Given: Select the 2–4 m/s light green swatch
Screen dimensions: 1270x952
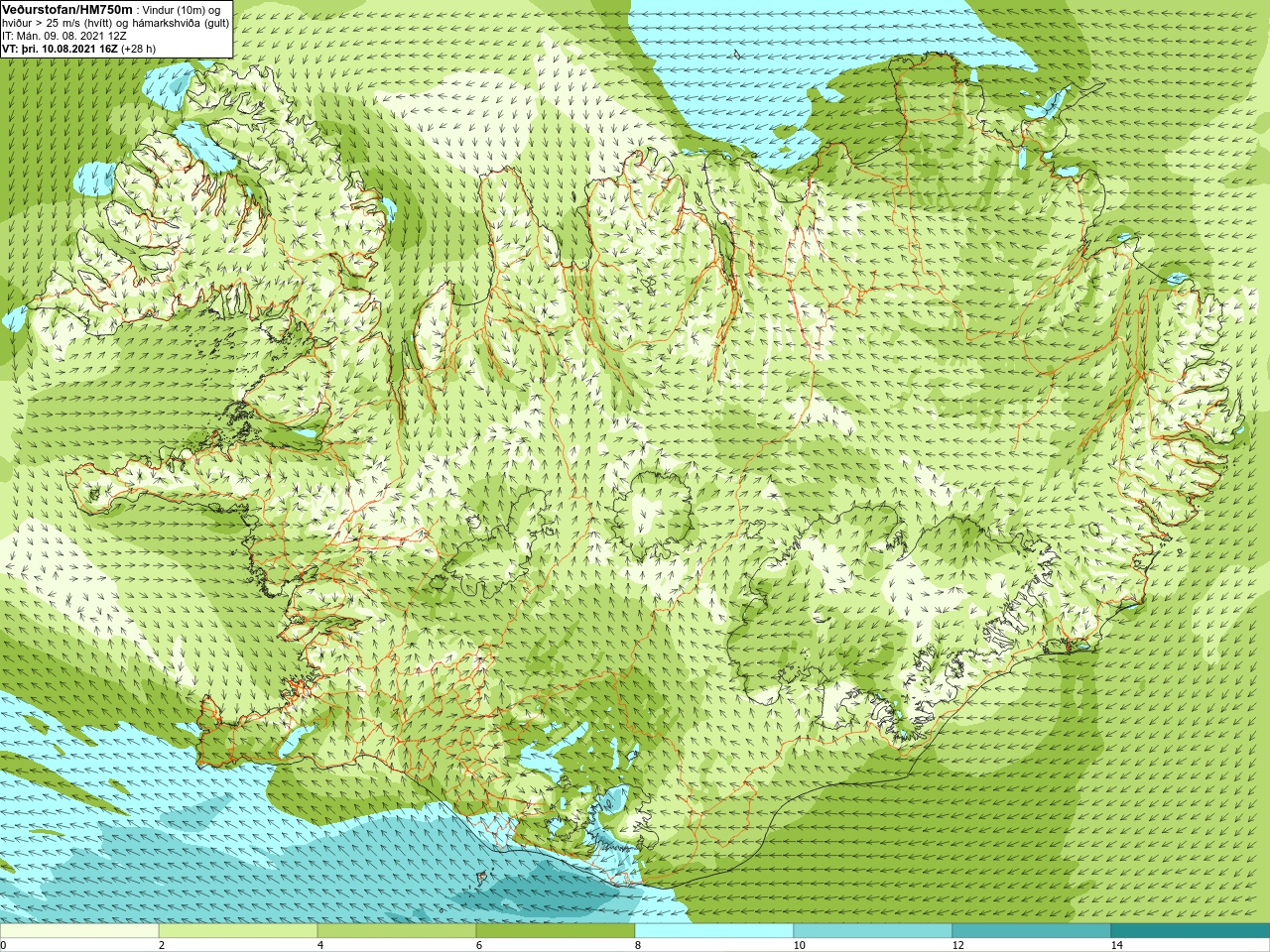Looking at the screenshot, I should click(238, 931).
